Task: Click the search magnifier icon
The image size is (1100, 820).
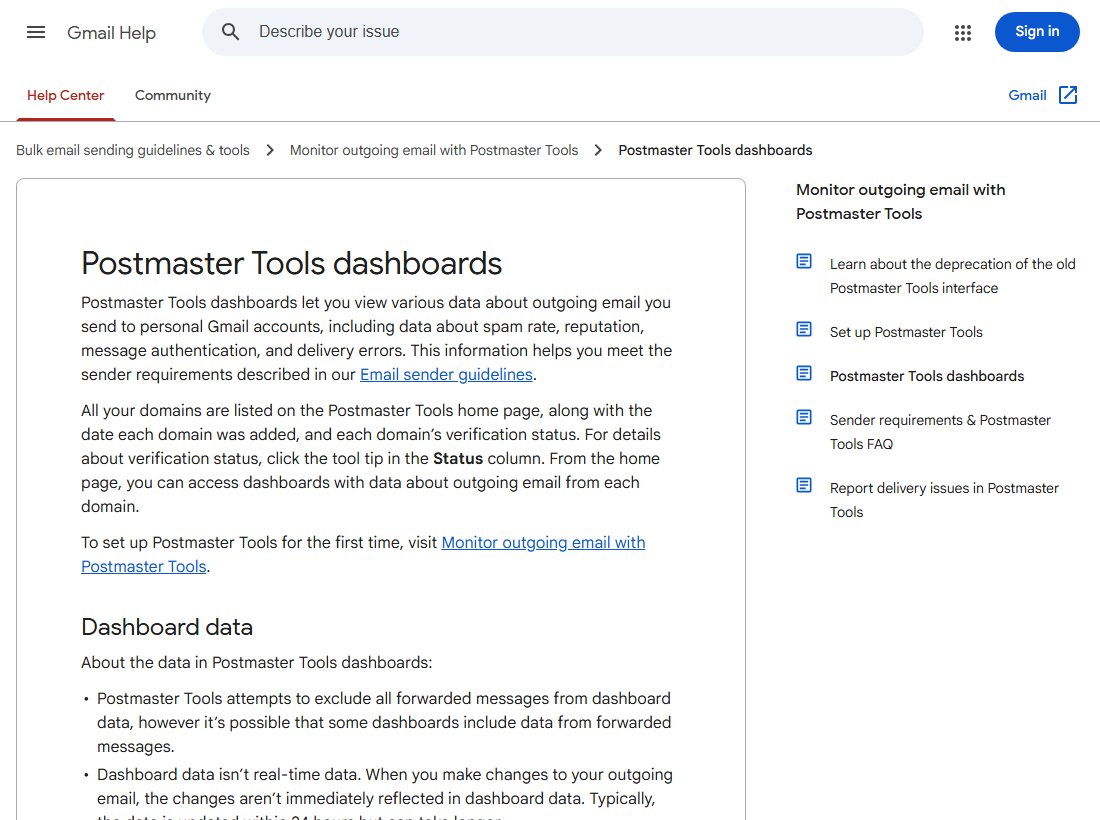Action: pos(230,32)
